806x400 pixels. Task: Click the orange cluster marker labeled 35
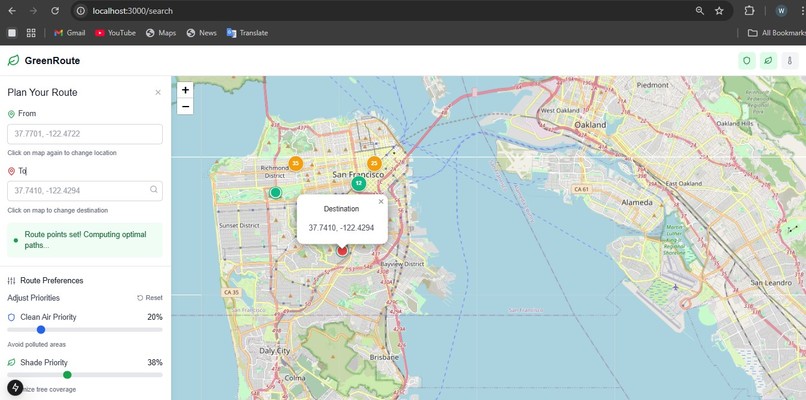click(295, 163)
